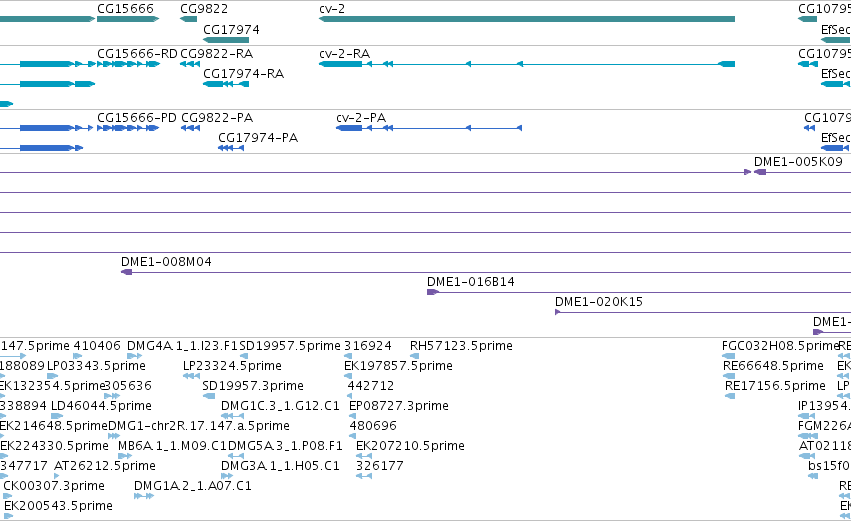Viewport: 851px width, 521px height.
Task: Click the DME1-016B14 clone label
Action: point(471,282)
